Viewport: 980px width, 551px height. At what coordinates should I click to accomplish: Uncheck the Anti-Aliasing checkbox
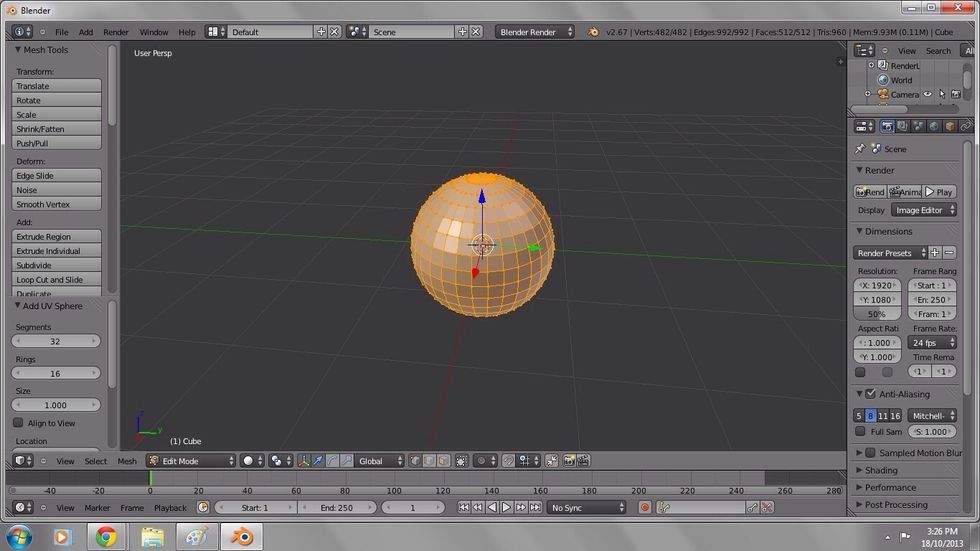pos(870,394)
